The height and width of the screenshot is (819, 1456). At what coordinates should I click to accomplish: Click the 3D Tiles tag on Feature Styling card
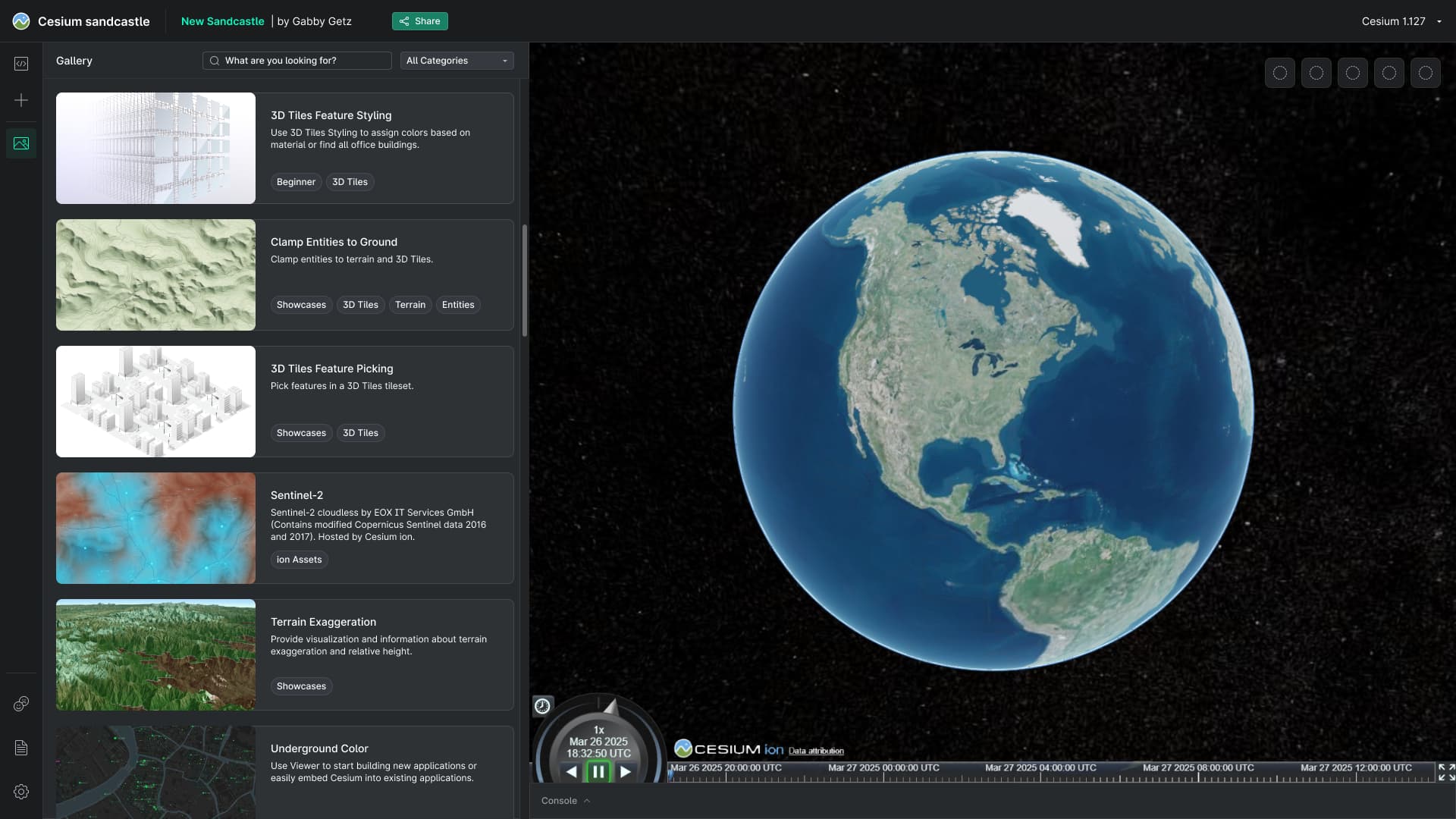click(350, 182)
